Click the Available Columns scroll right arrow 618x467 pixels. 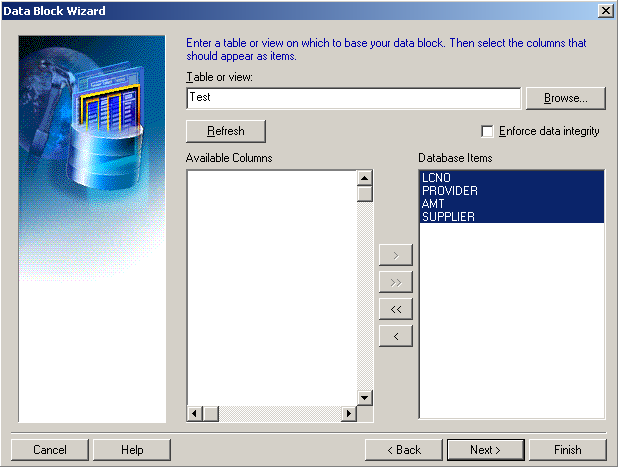[x=349, y=414]
